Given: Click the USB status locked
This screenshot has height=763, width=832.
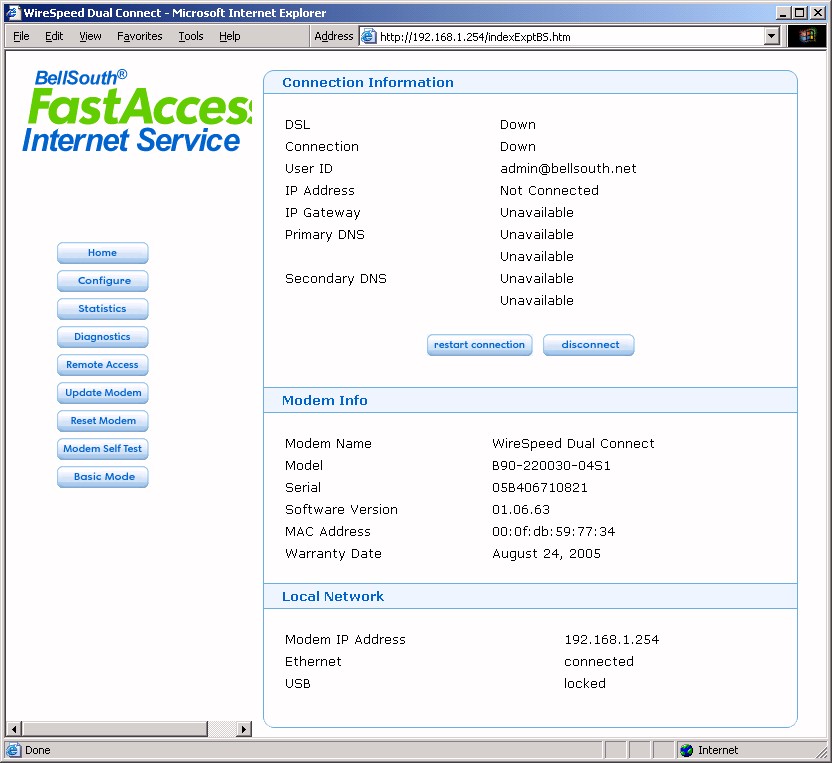Looking at the screenshot, I should pyautogui.click(x=585, y=683).
